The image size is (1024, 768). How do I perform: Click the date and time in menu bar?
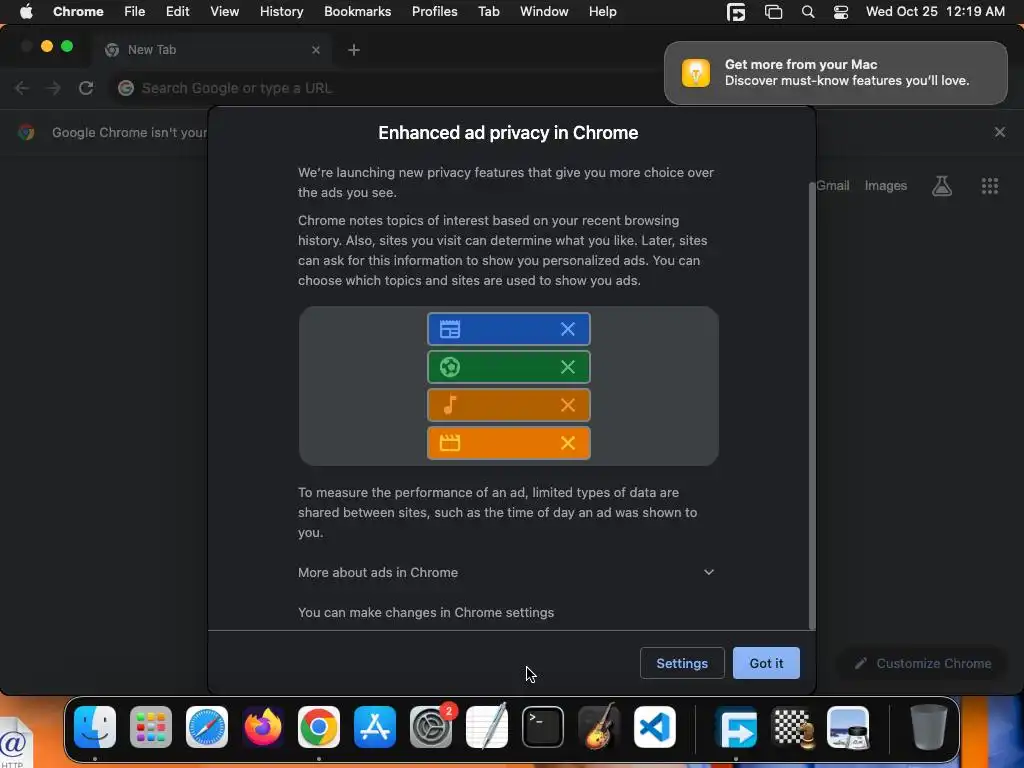[935, 12]
